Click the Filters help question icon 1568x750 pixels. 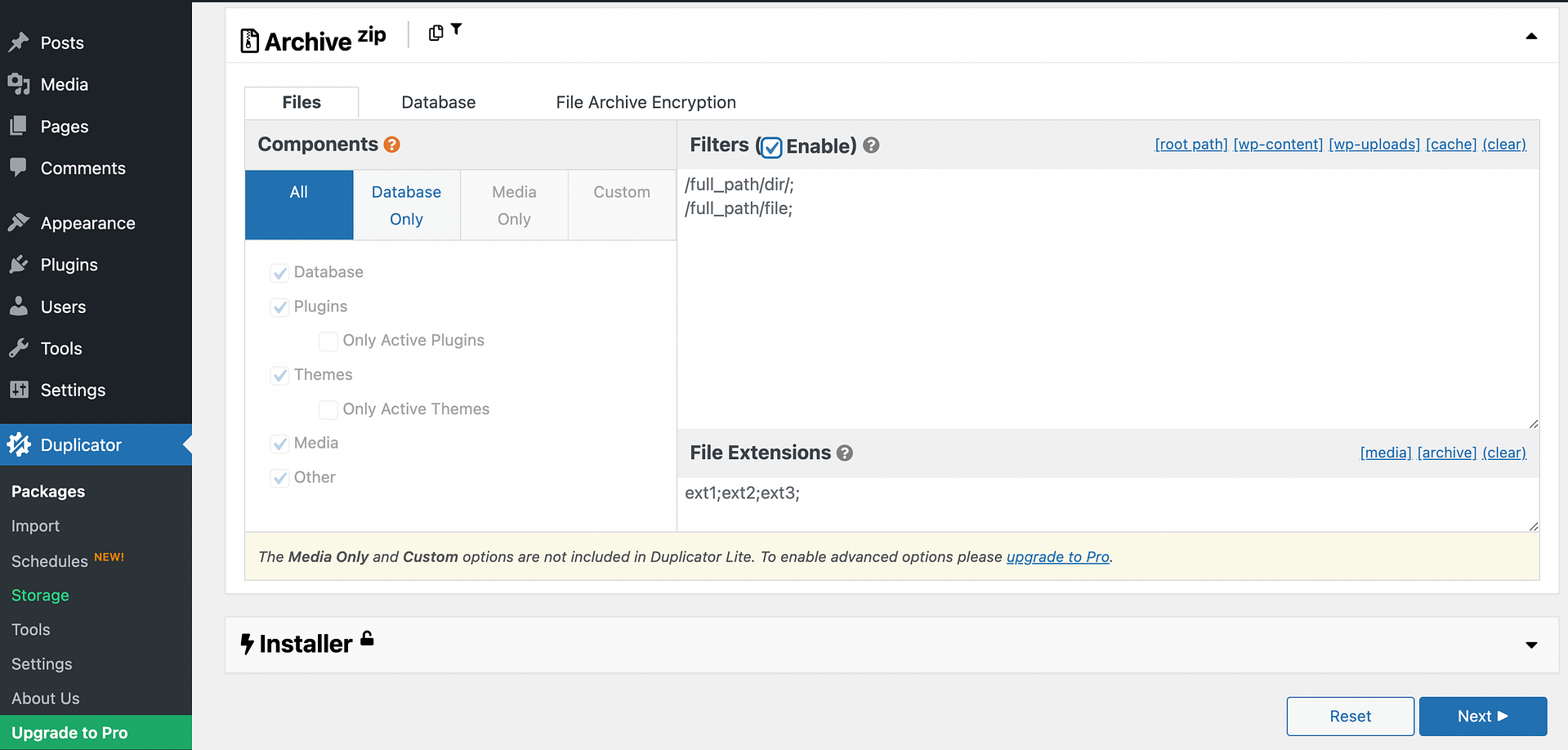[x=871, y=145]
